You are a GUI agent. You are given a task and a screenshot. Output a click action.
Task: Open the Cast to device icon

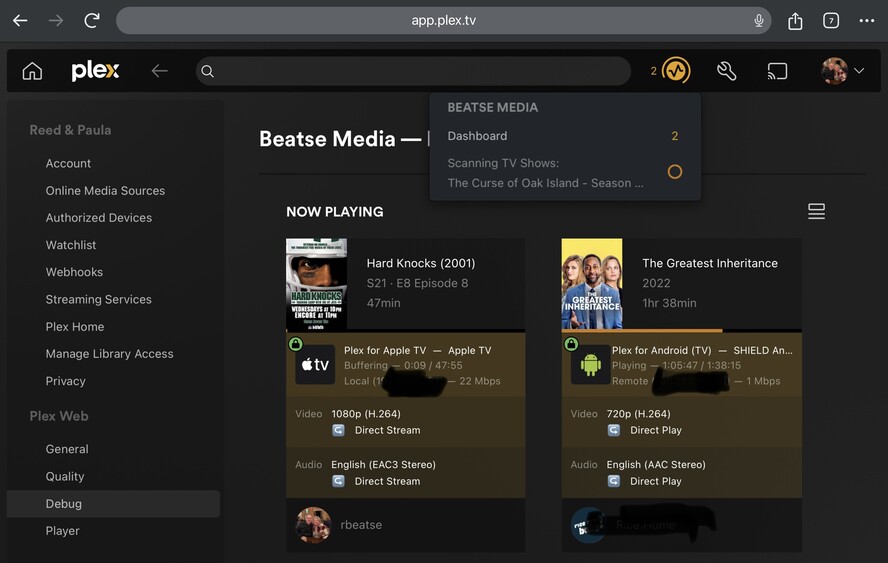(777, 71)
